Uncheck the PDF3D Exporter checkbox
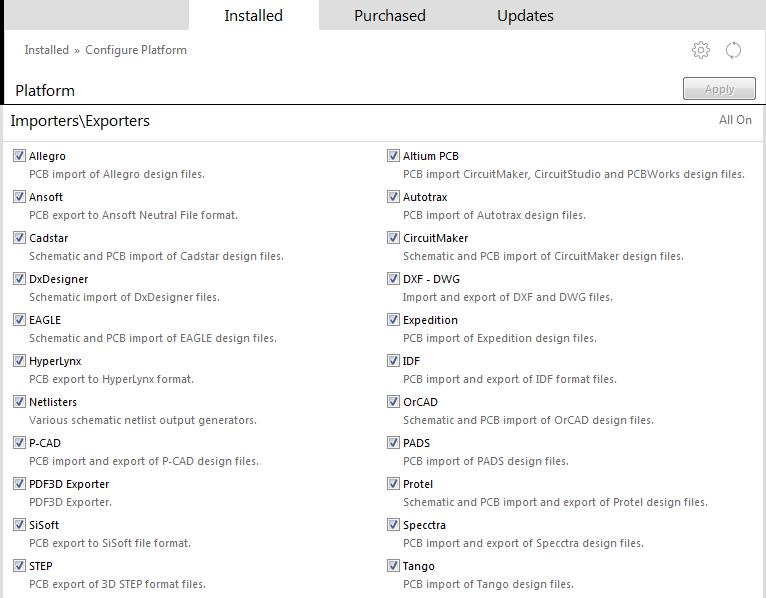766x598 pixels. [19, 484]
